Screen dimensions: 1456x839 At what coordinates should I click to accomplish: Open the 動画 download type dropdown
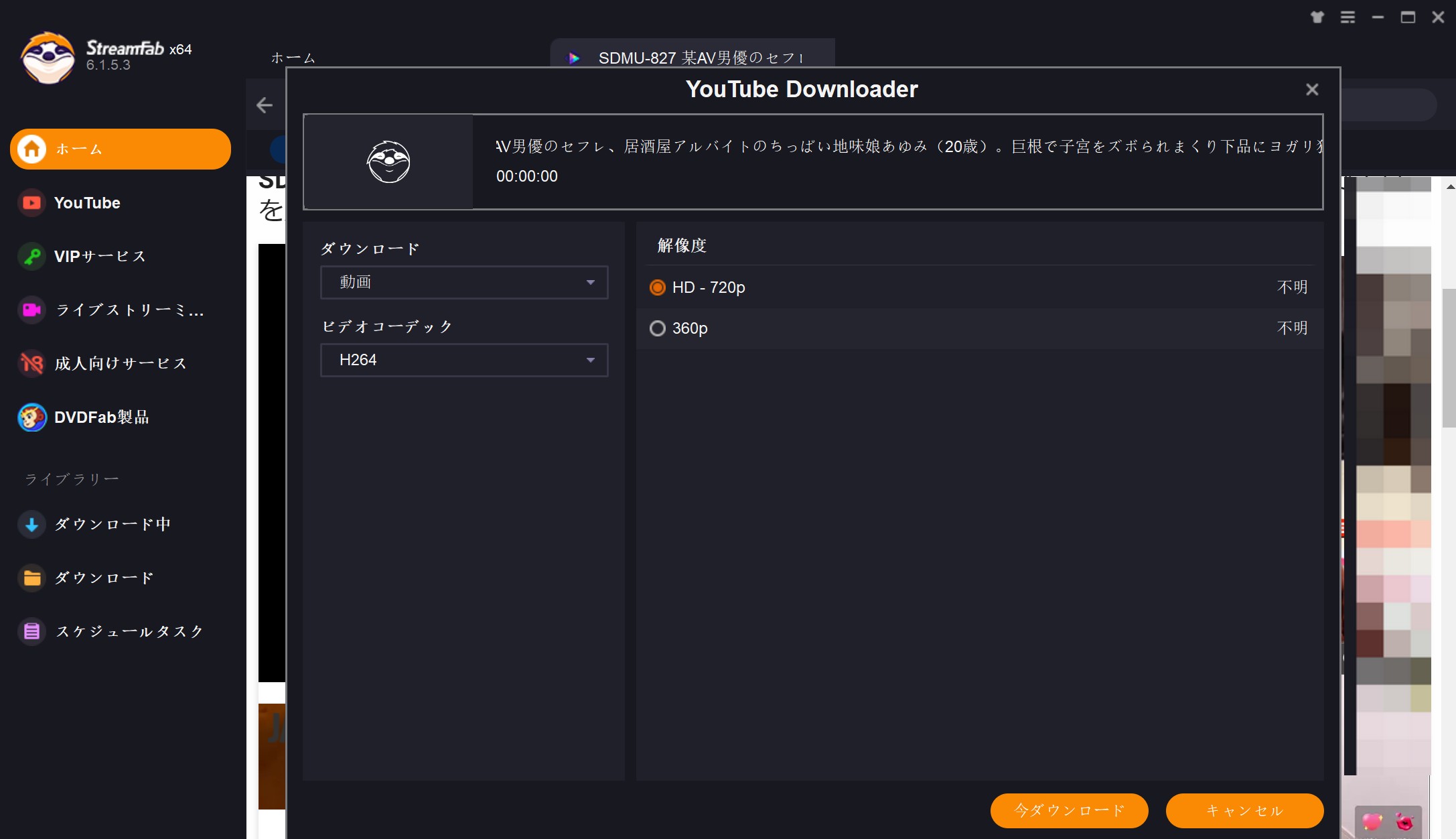click(464, 282)
